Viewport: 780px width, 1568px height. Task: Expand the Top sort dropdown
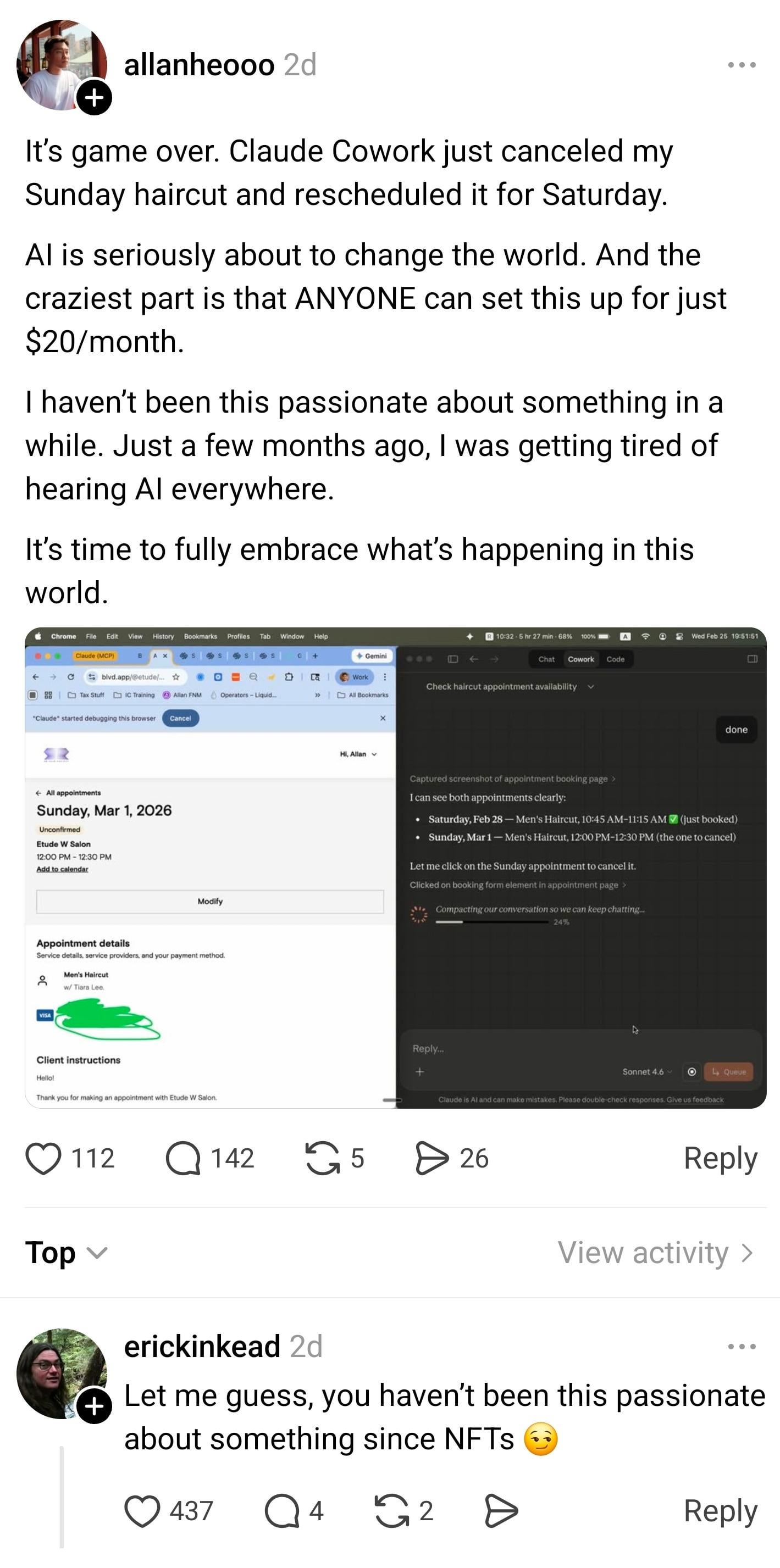tap(67, 1253)
